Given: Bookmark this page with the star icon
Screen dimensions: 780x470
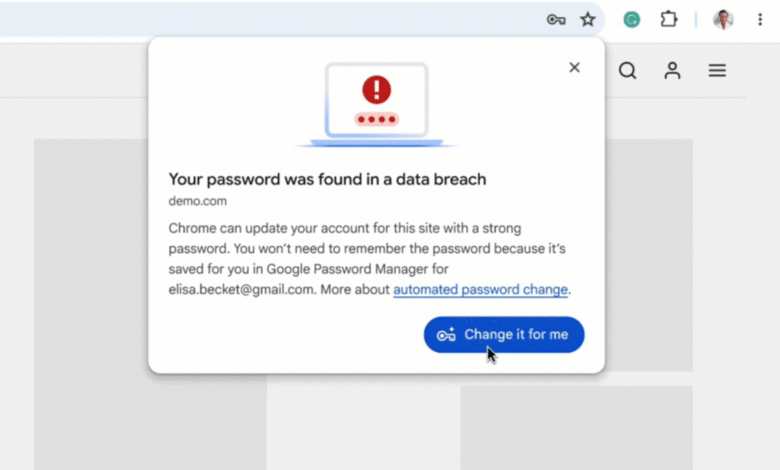Looking at the screenshot, I should 588,19.
